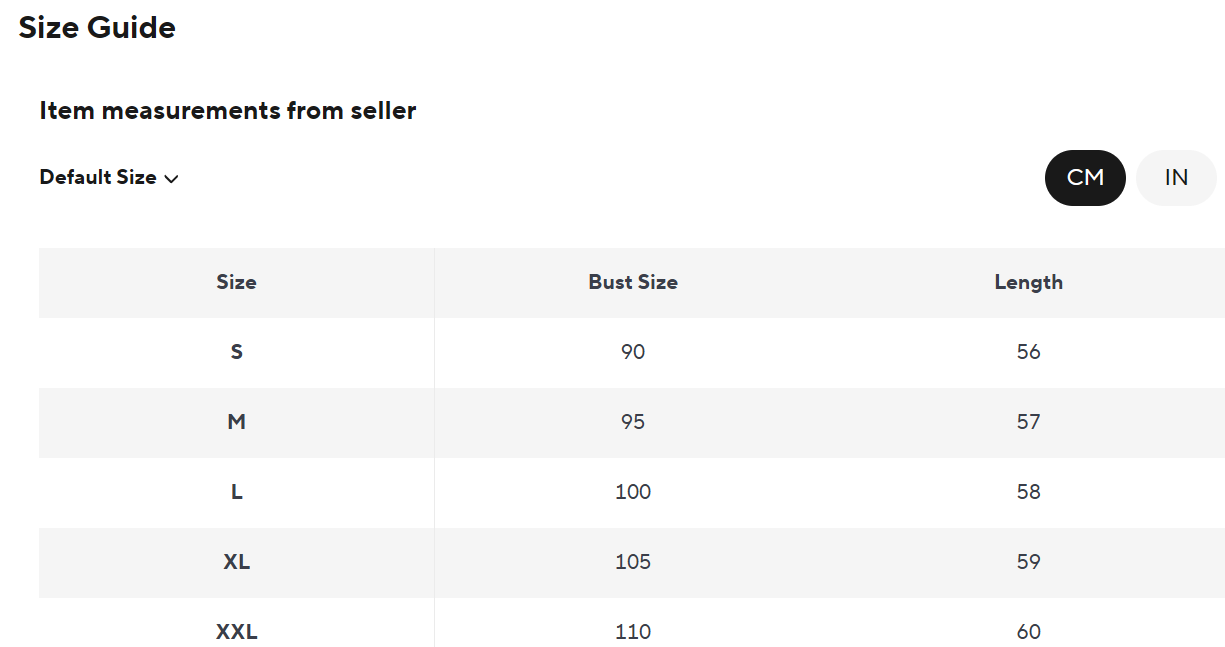Click the bust value 95 for size M
This screenshot has width=1225, height=647.
coord(632,422)
